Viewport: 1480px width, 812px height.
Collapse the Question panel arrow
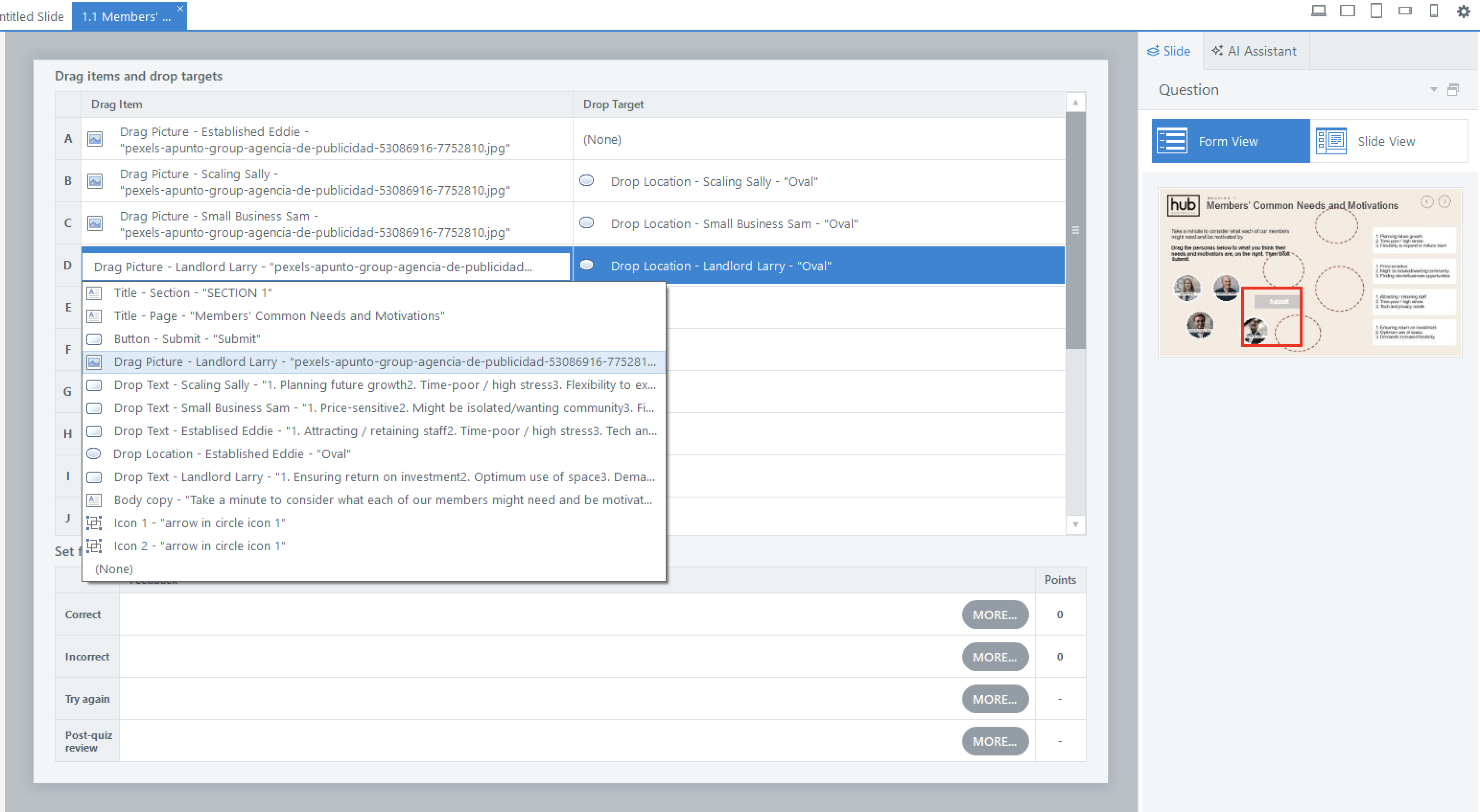pos(1433,90)
